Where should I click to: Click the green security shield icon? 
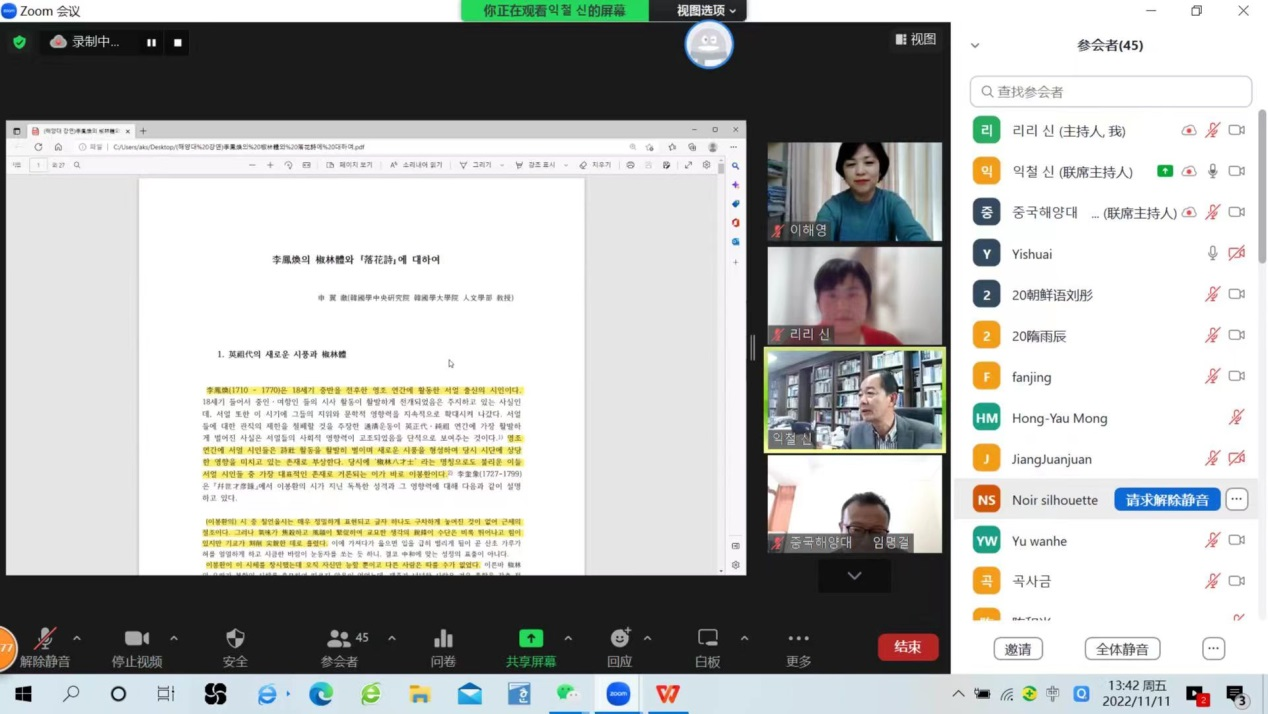(x=19, y=42)
